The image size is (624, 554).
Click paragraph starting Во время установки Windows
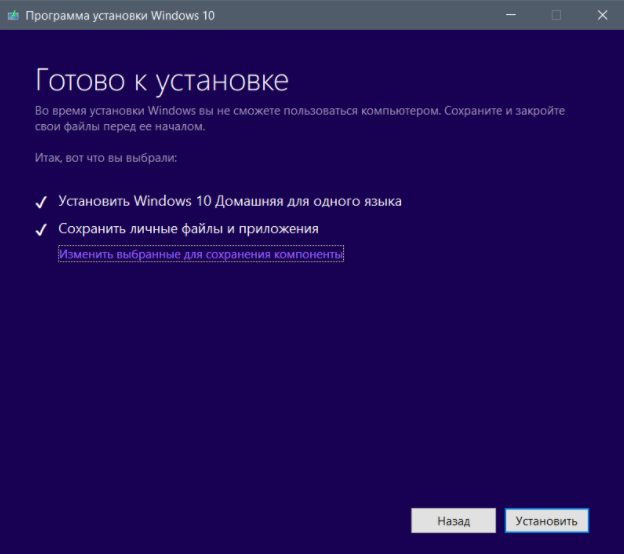(300, 118)
